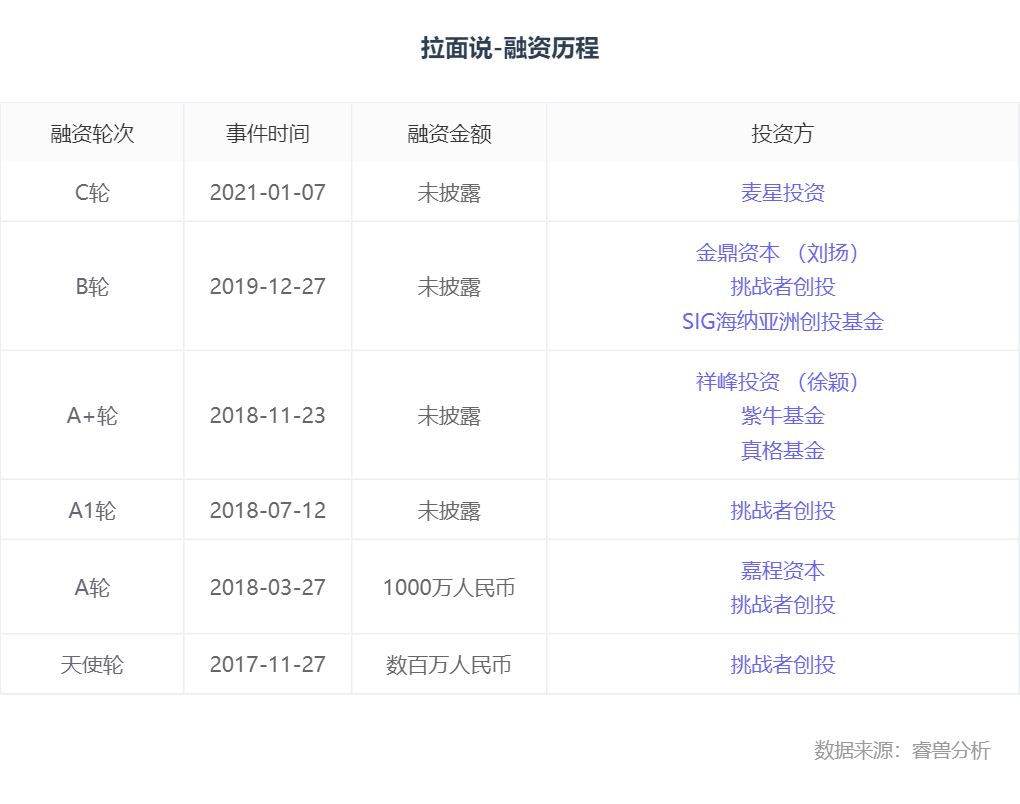Select the 1000万人民币 amount cell

click(x=449, y=588)
